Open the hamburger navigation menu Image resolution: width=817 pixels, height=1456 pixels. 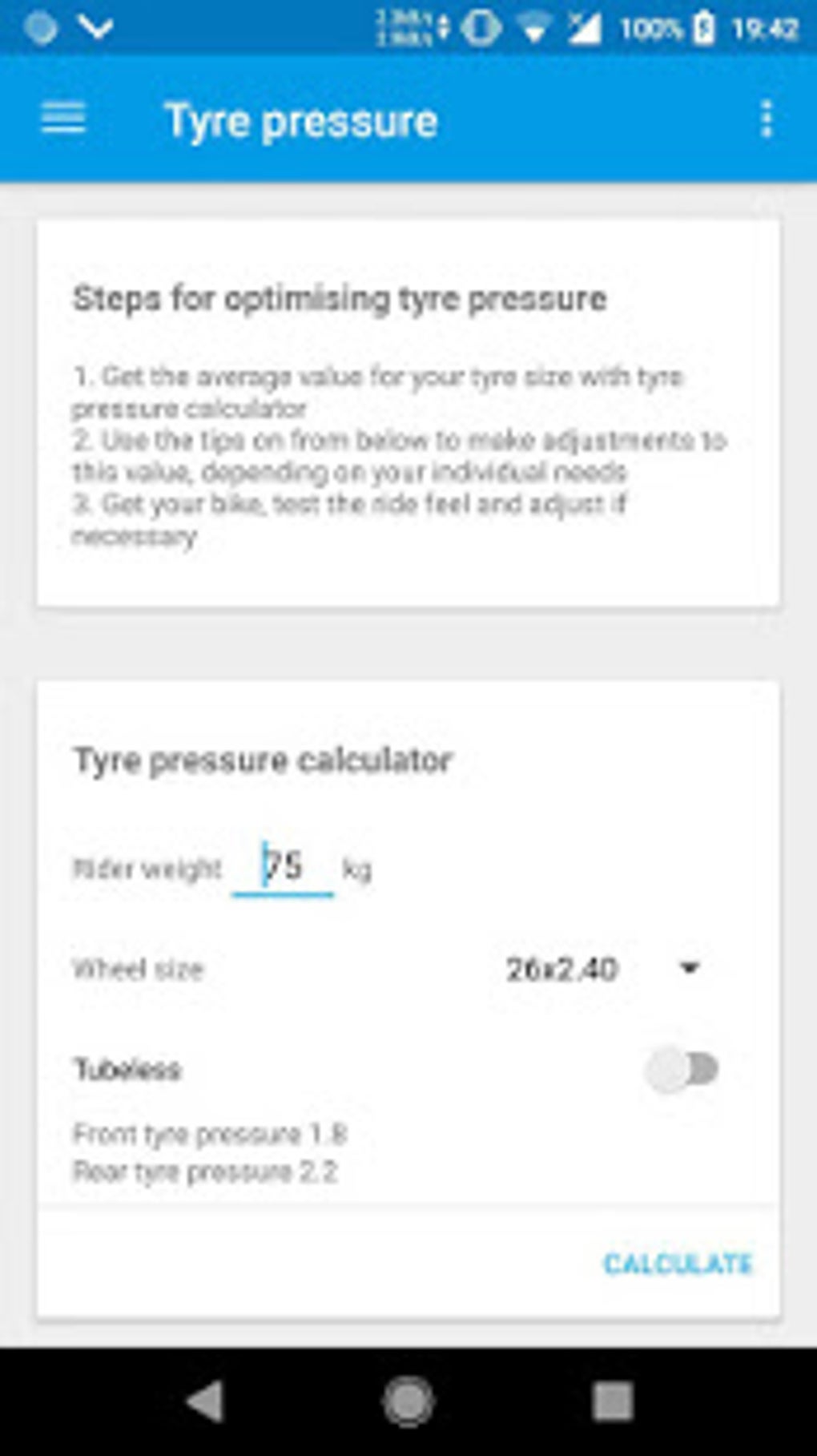[x=63, y=119]
